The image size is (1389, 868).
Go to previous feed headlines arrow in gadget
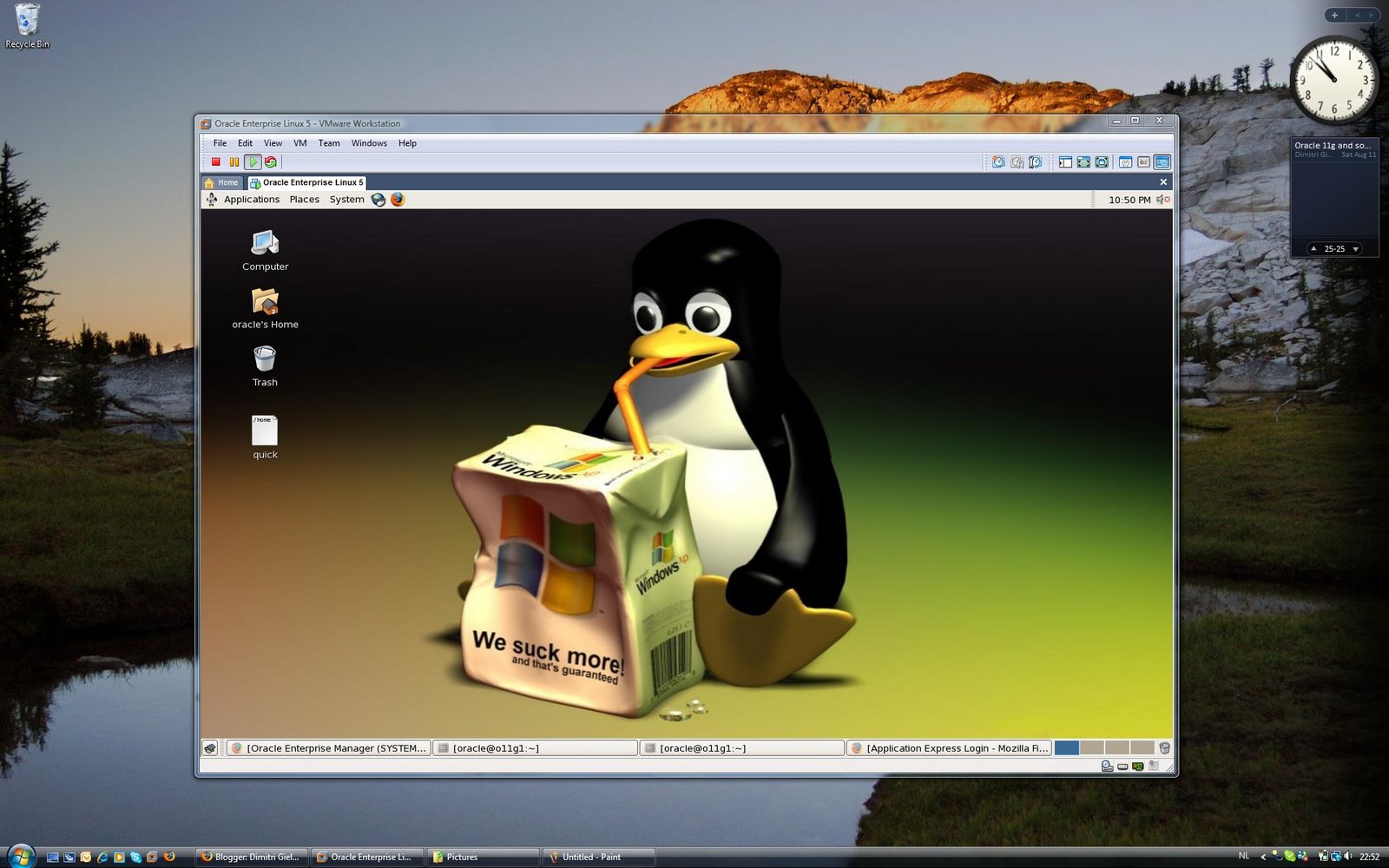coord(1313,249)
